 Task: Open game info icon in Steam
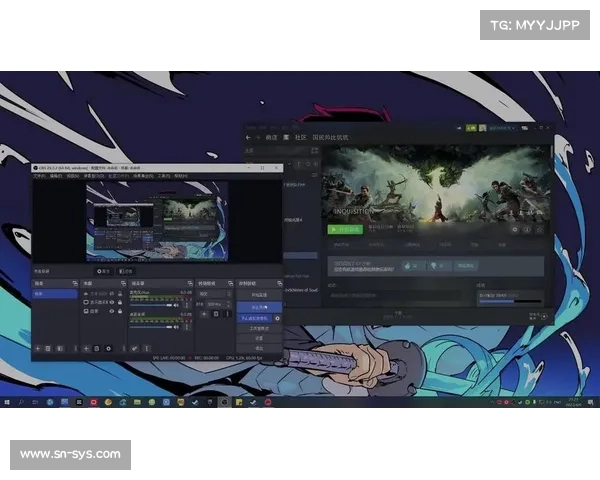[527, 230]
